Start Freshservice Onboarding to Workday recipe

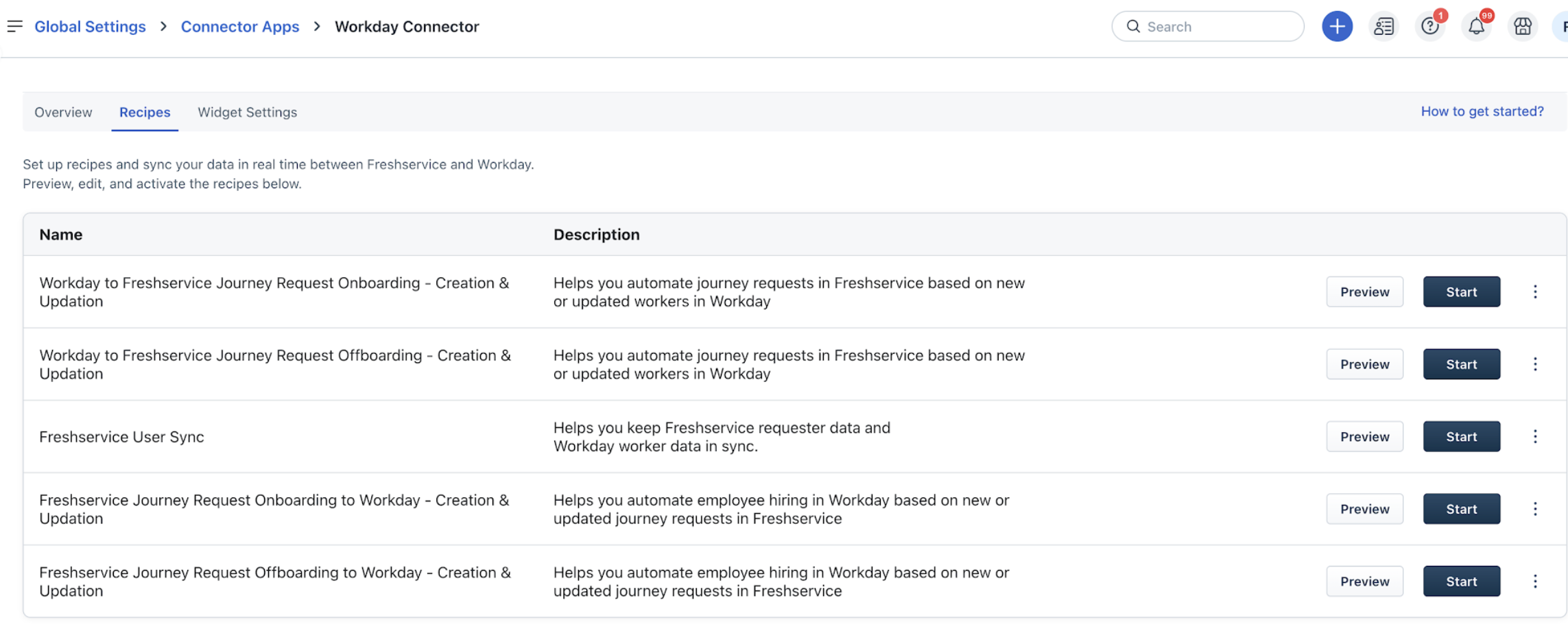pyautogui.click(x=1461, y=509)
